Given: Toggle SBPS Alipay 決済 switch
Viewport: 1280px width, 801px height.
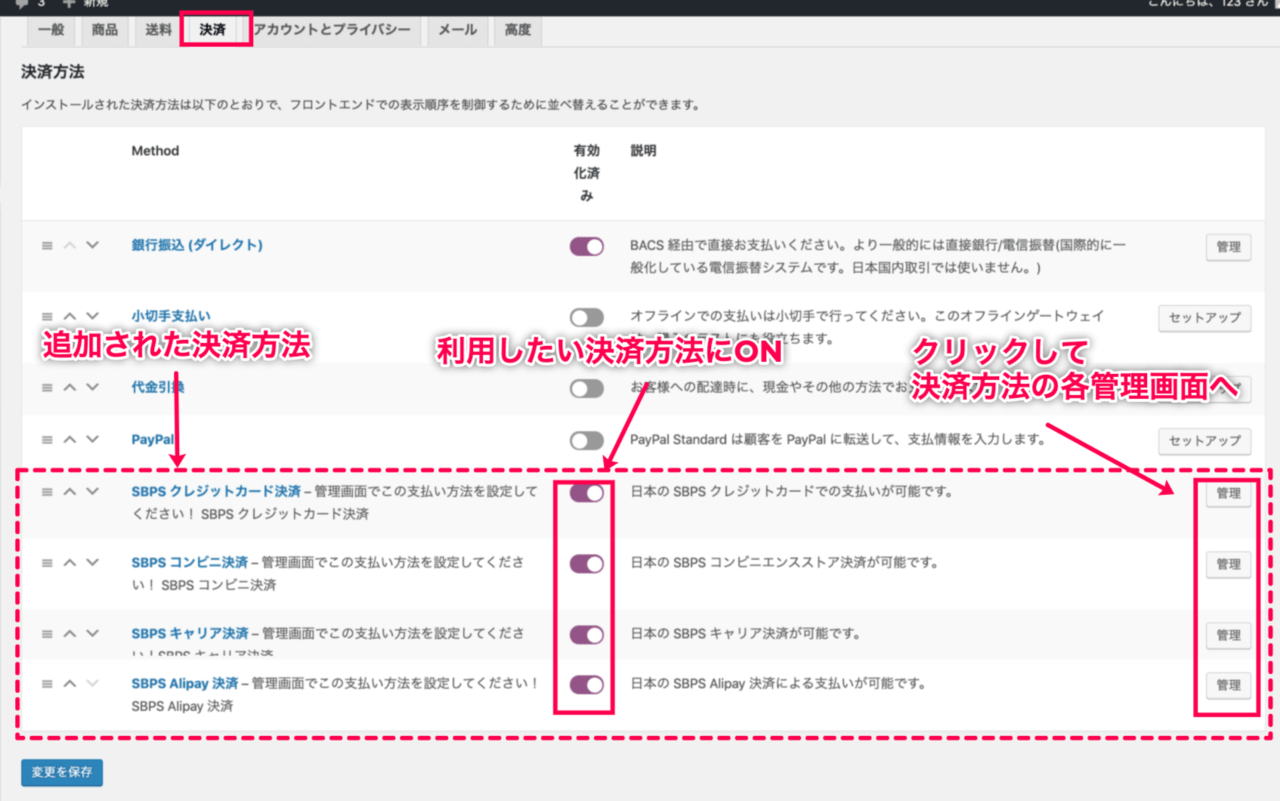Looking at the screenshot, I should coord(587,685).
